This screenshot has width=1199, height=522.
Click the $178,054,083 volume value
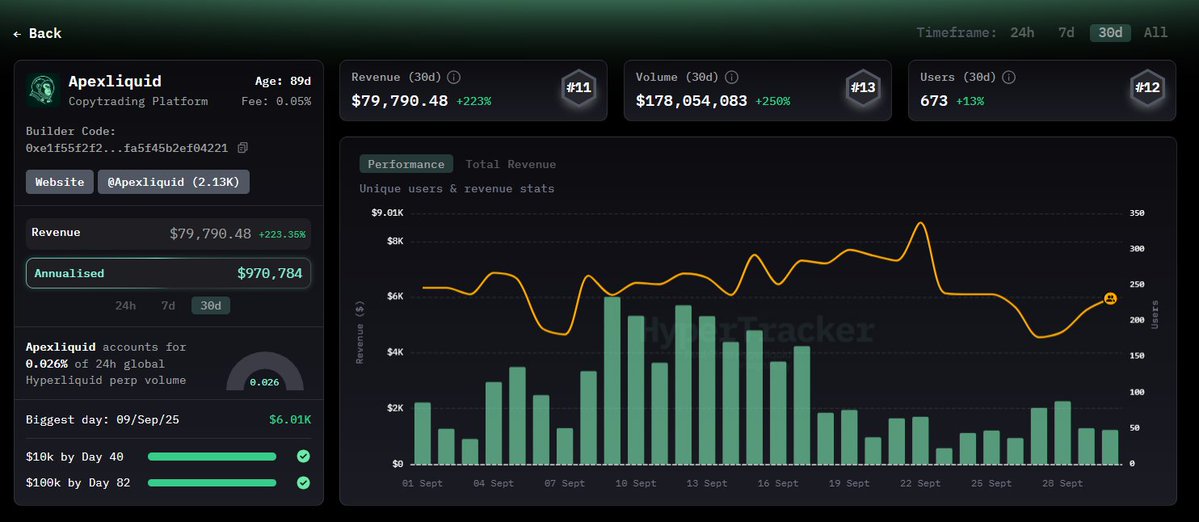click(691, 100)
